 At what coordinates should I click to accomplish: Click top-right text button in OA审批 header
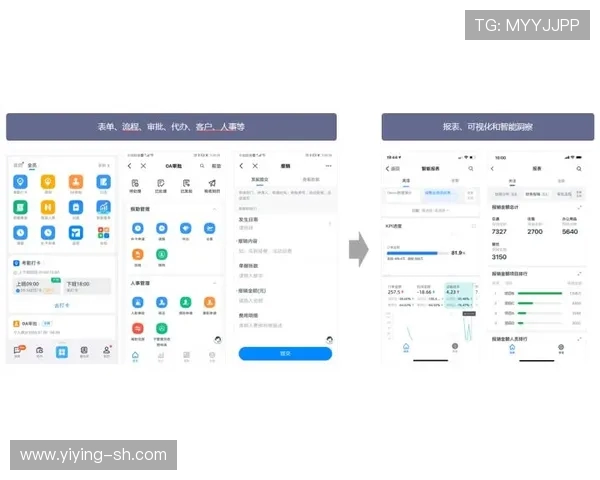216,166
